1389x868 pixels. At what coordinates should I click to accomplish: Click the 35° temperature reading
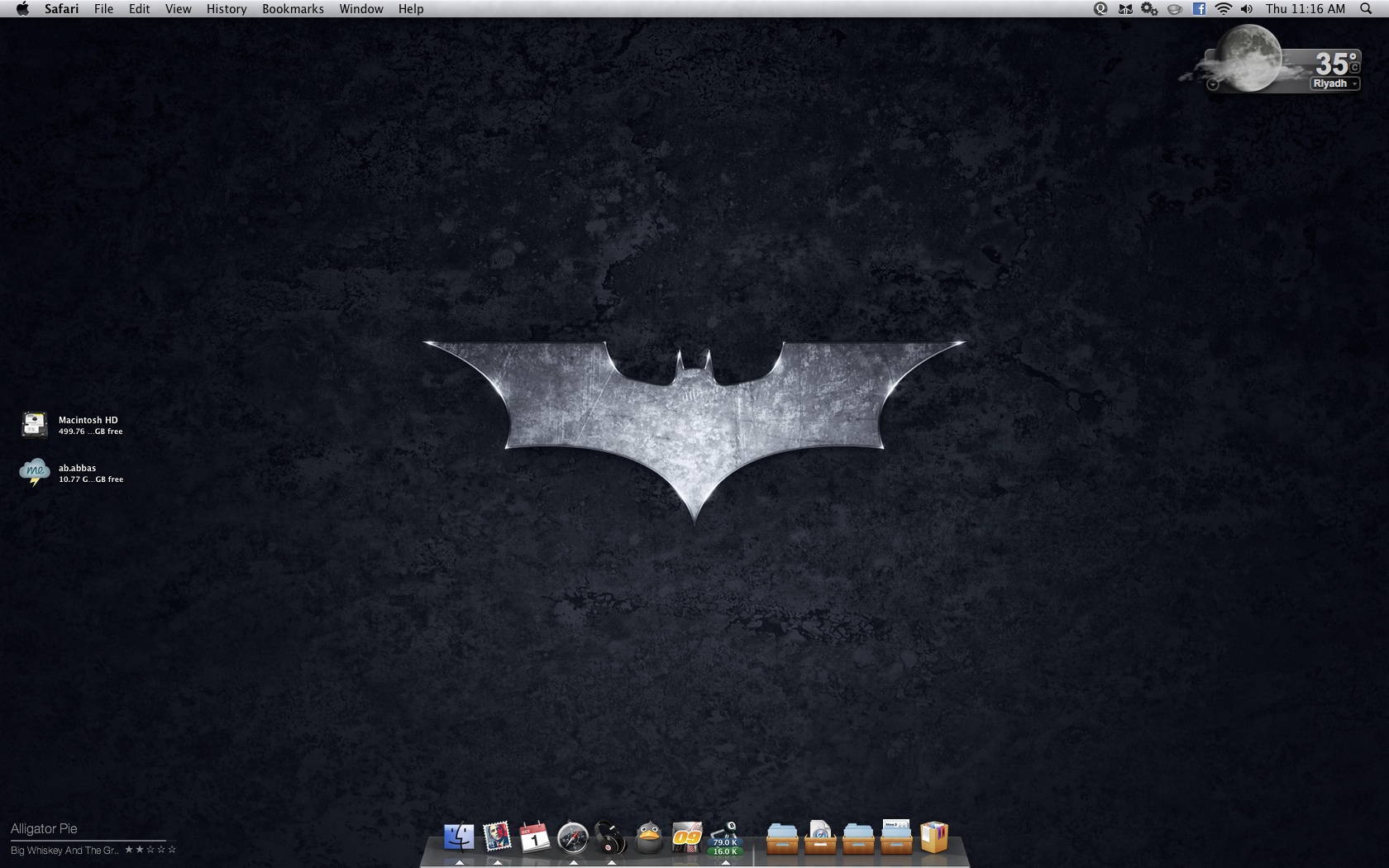(1336, 63)
